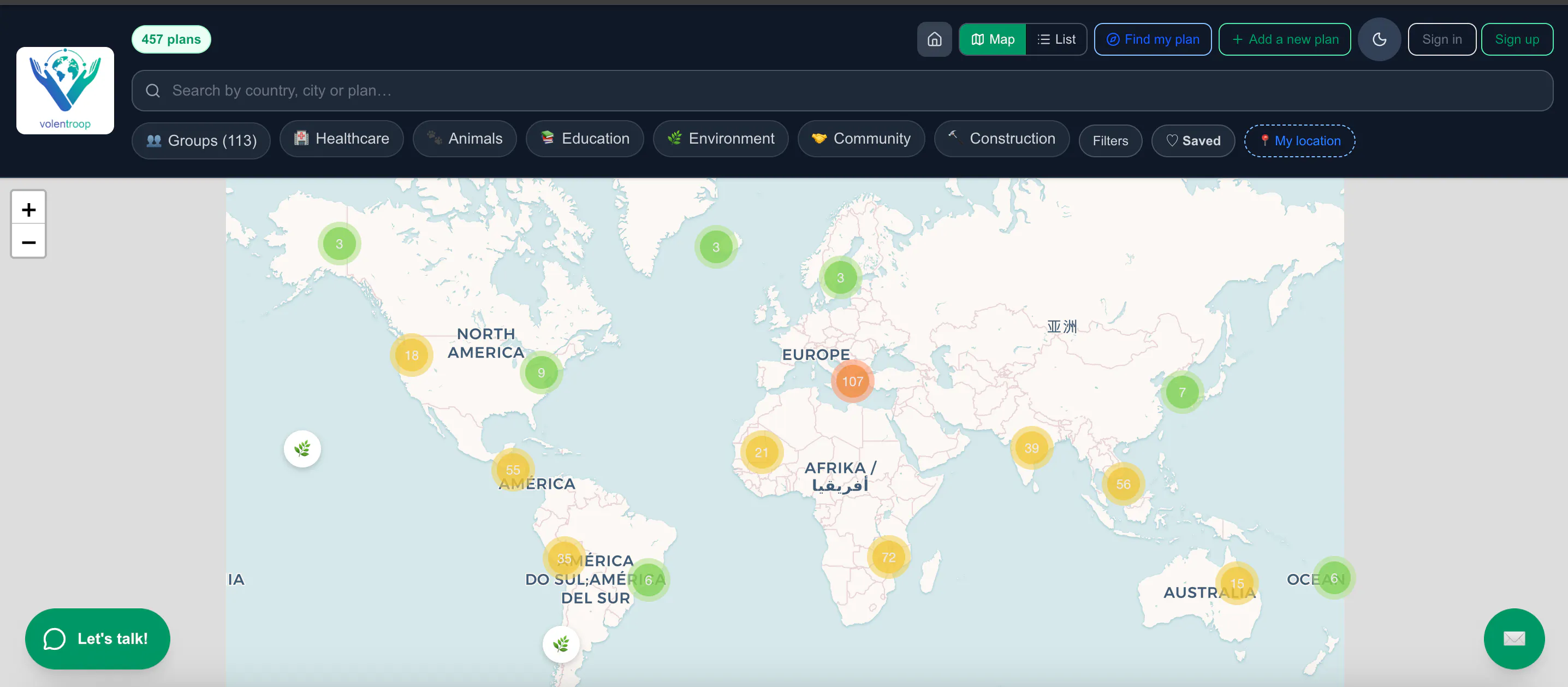
Task: Use My location button
Action: (x=1299, y=141)
